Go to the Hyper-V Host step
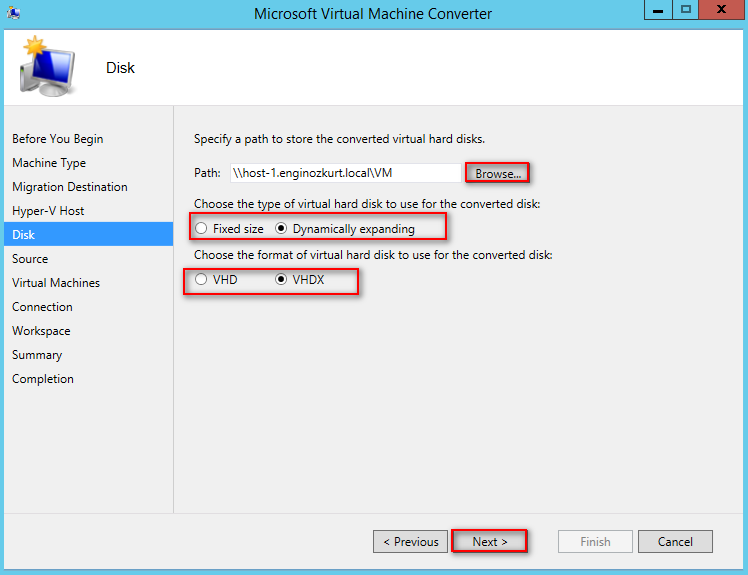748x575 pixels. click(48, 211)
